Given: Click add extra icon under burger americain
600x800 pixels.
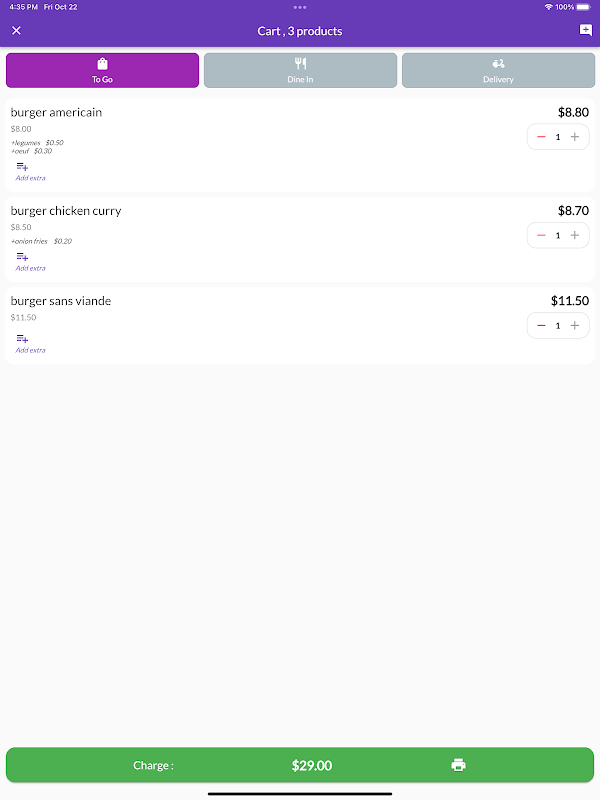Looking at the screenshot, I should (x=22, y=167).
